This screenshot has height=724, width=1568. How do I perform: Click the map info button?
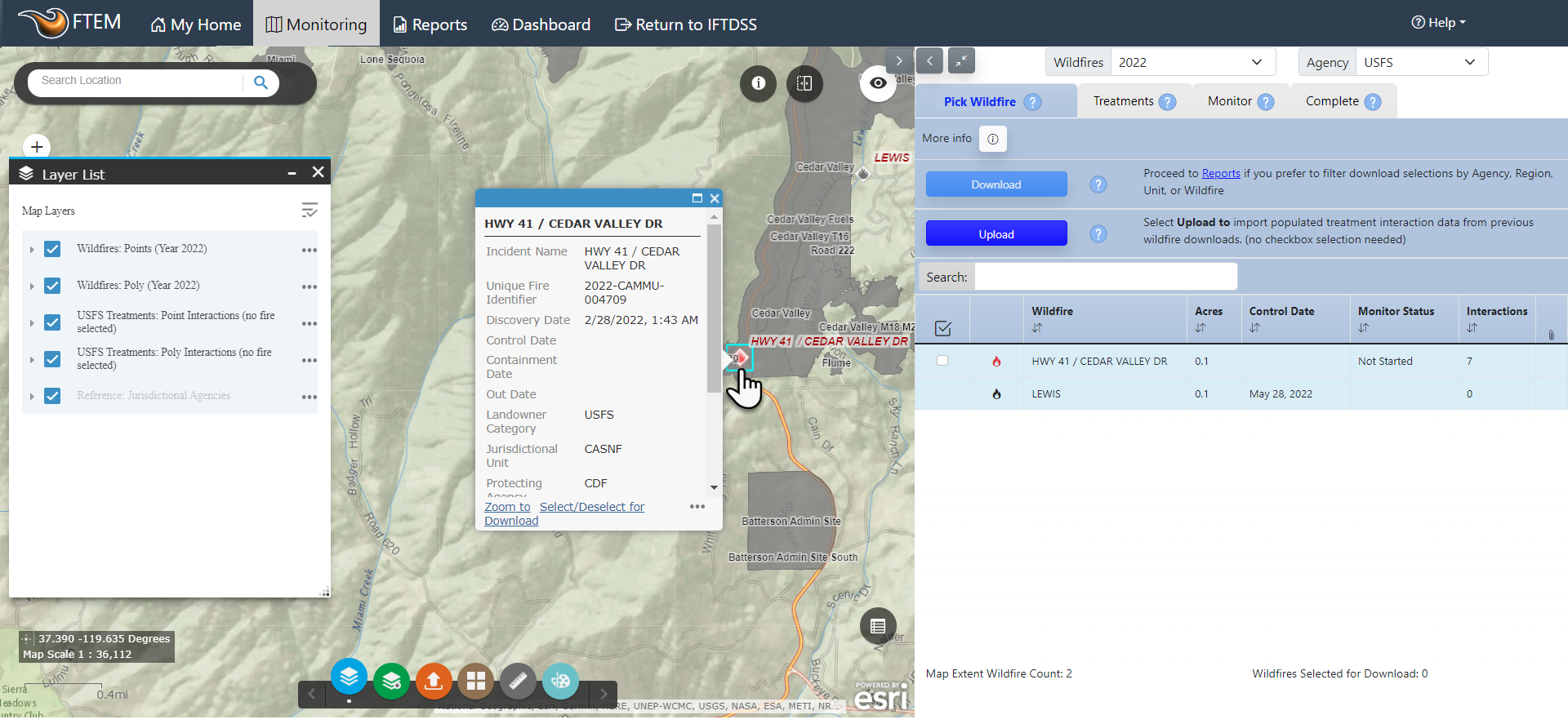[x=758, y=83]
